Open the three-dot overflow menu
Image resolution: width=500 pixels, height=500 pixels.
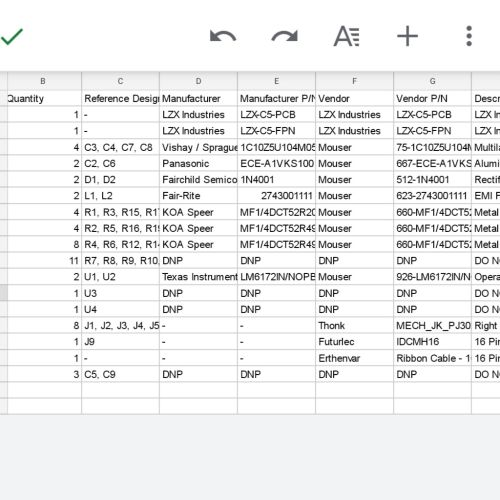(469, 36)
